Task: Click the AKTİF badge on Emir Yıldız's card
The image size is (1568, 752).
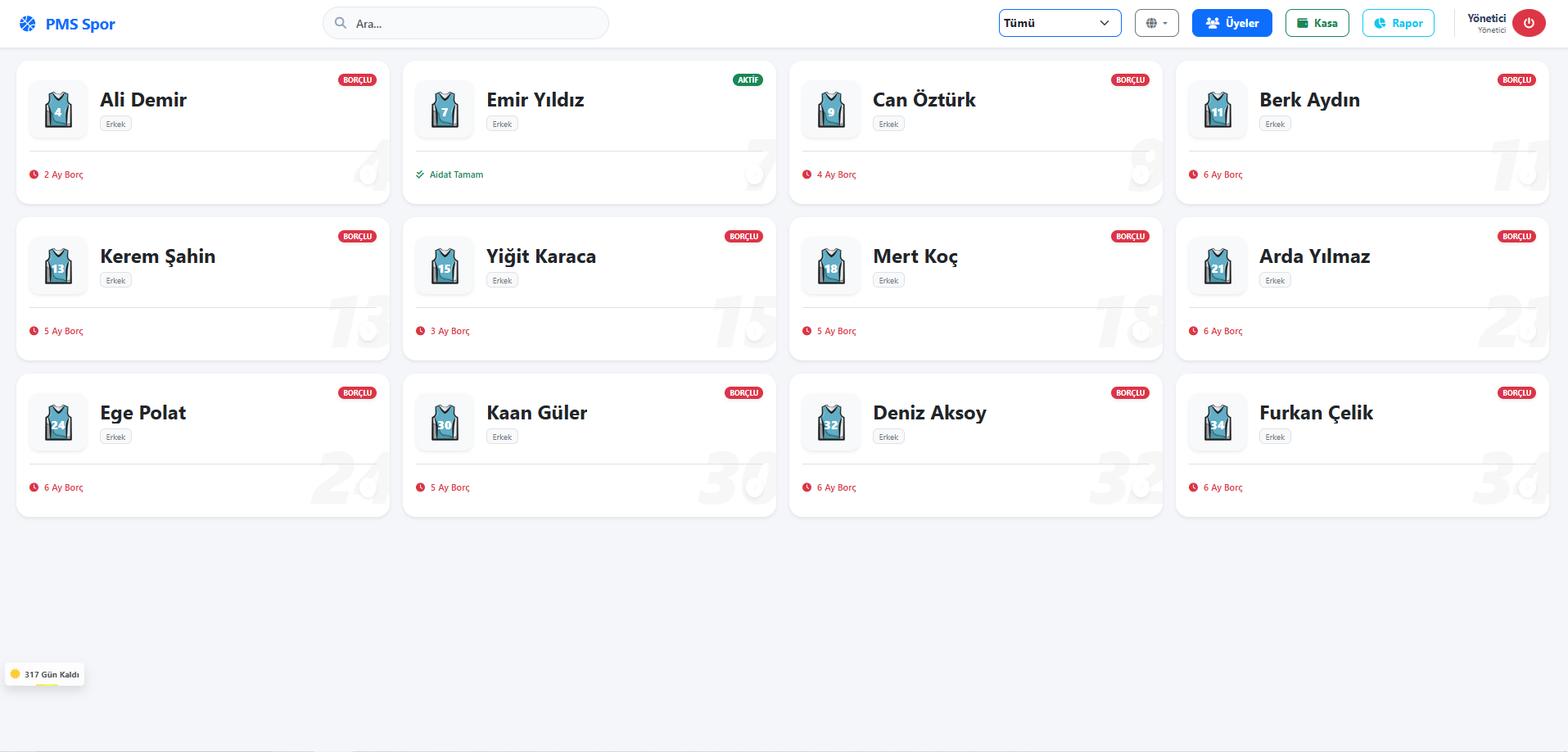Action: pyautogui.click(x=748, y=80)
